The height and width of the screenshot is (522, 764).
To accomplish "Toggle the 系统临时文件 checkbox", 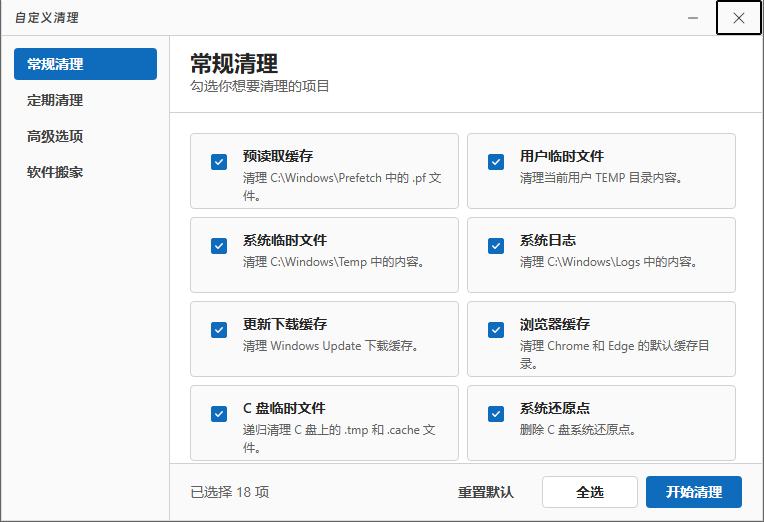I will click(x=219, y=246).
